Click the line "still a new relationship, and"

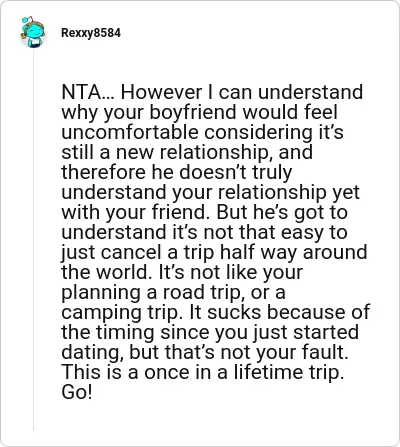point(187,153)
